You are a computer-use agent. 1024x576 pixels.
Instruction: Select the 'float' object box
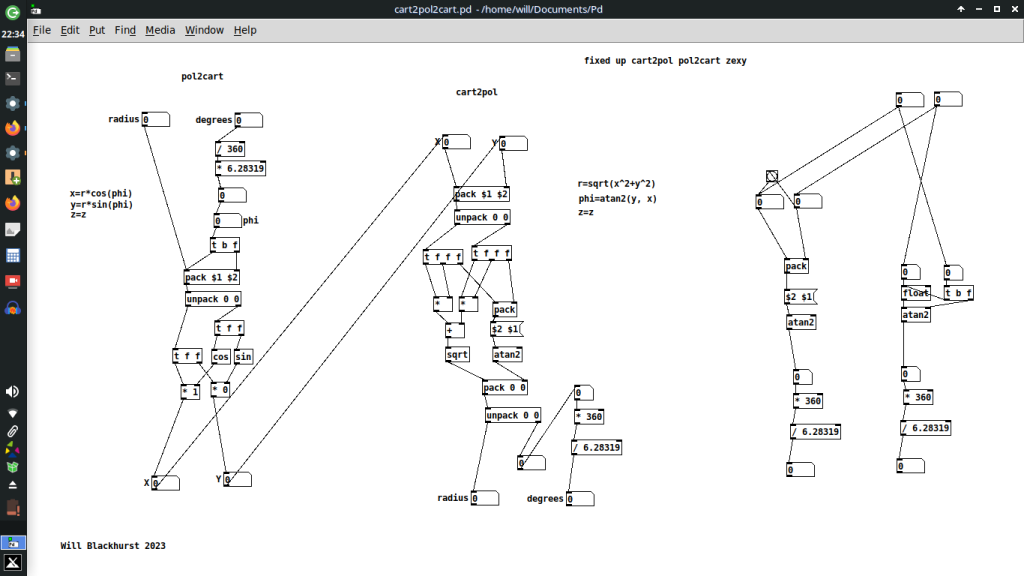point(916,293)
